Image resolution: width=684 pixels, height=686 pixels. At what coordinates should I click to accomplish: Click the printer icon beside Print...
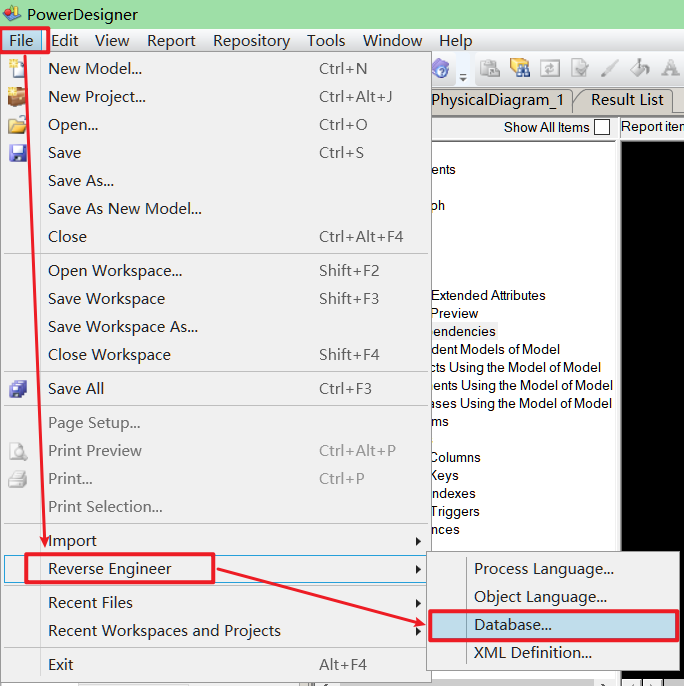pos(18,479)
